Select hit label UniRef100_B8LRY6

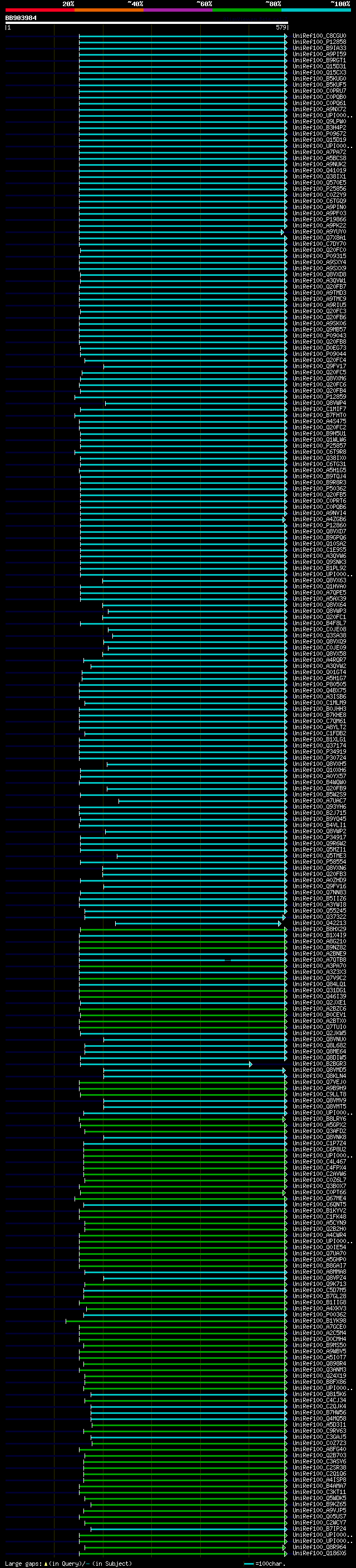319,1119
